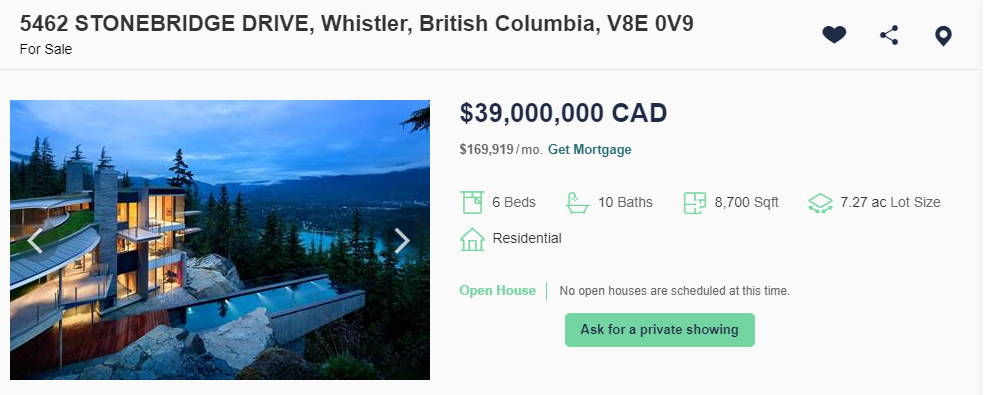The height and width of the screenshot is (395, 987).
Task: Click the For Sale status text
Action: coord(46,49)
